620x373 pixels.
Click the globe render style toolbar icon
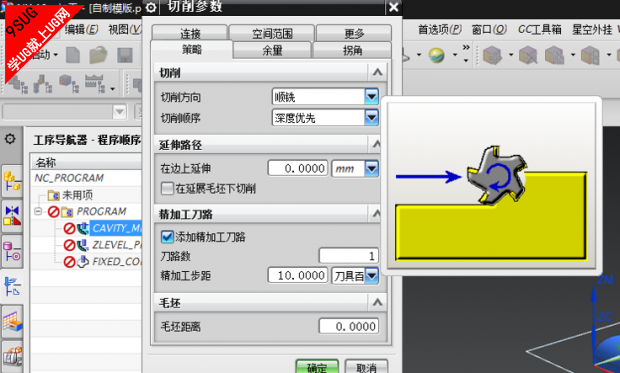point(437,55)
